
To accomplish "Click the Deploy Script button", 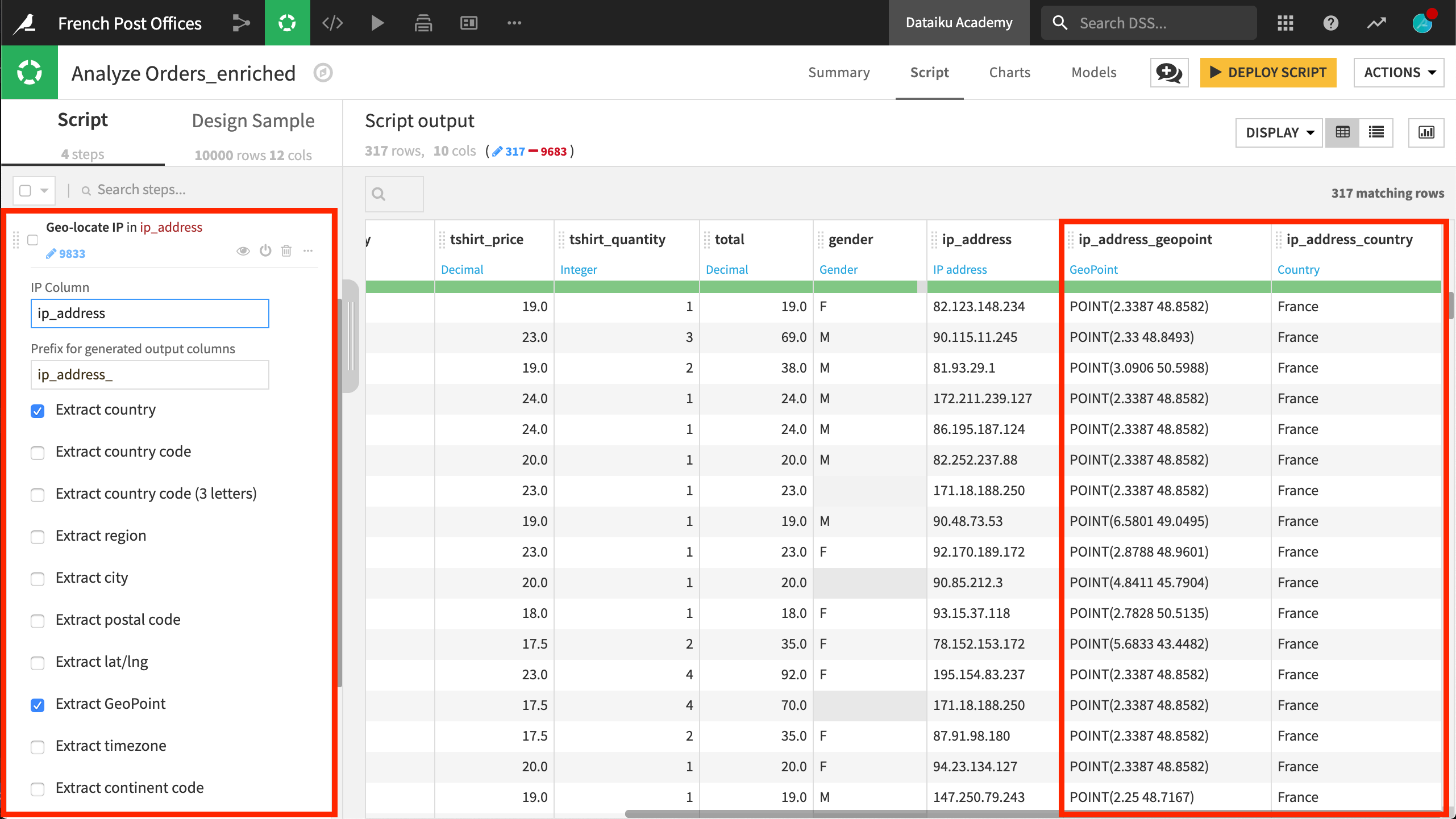I will pos(1269,71).
